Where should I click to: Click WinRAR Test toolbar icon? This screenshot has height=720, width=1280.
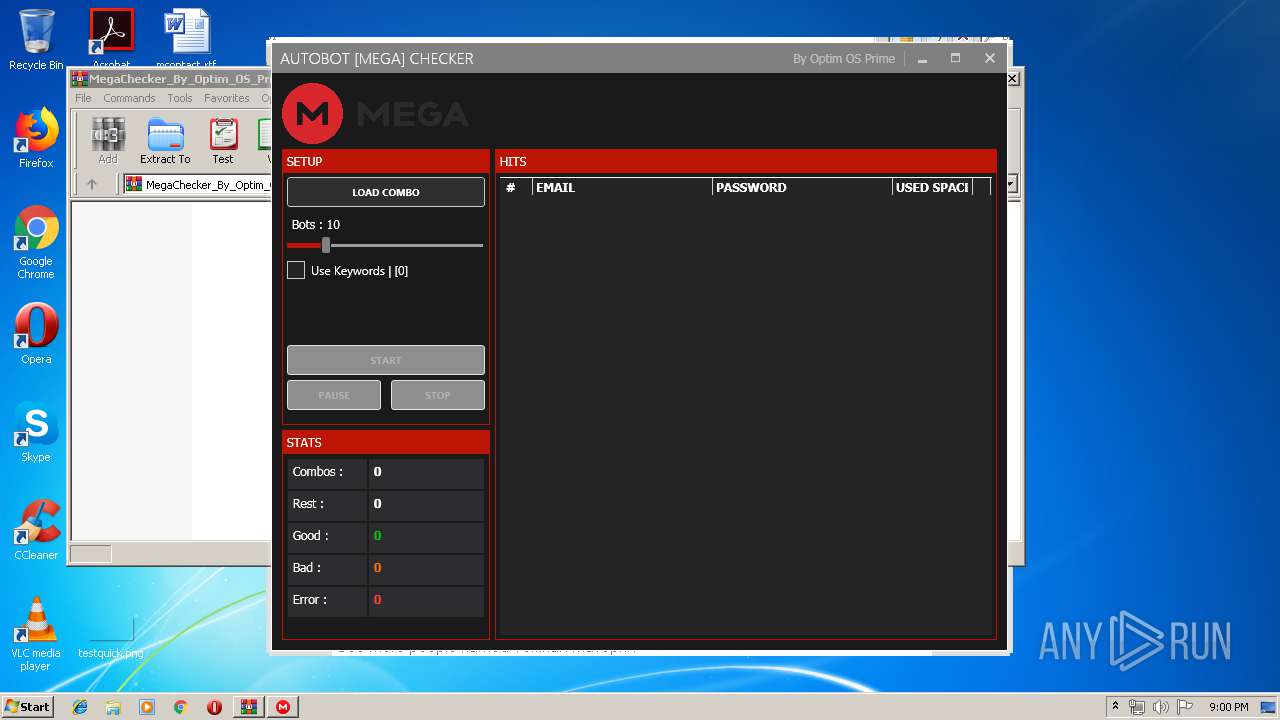click(223, 141)
